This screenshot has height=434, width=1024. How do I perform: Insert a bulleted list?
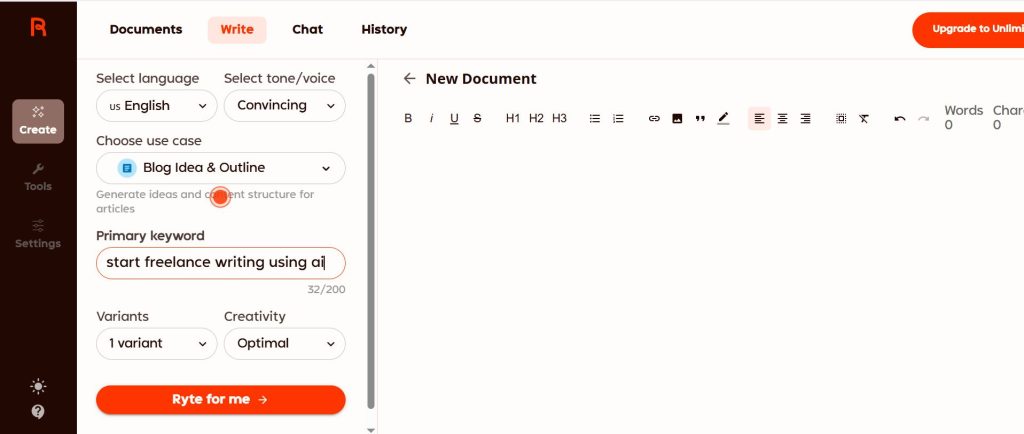point(595,118)
